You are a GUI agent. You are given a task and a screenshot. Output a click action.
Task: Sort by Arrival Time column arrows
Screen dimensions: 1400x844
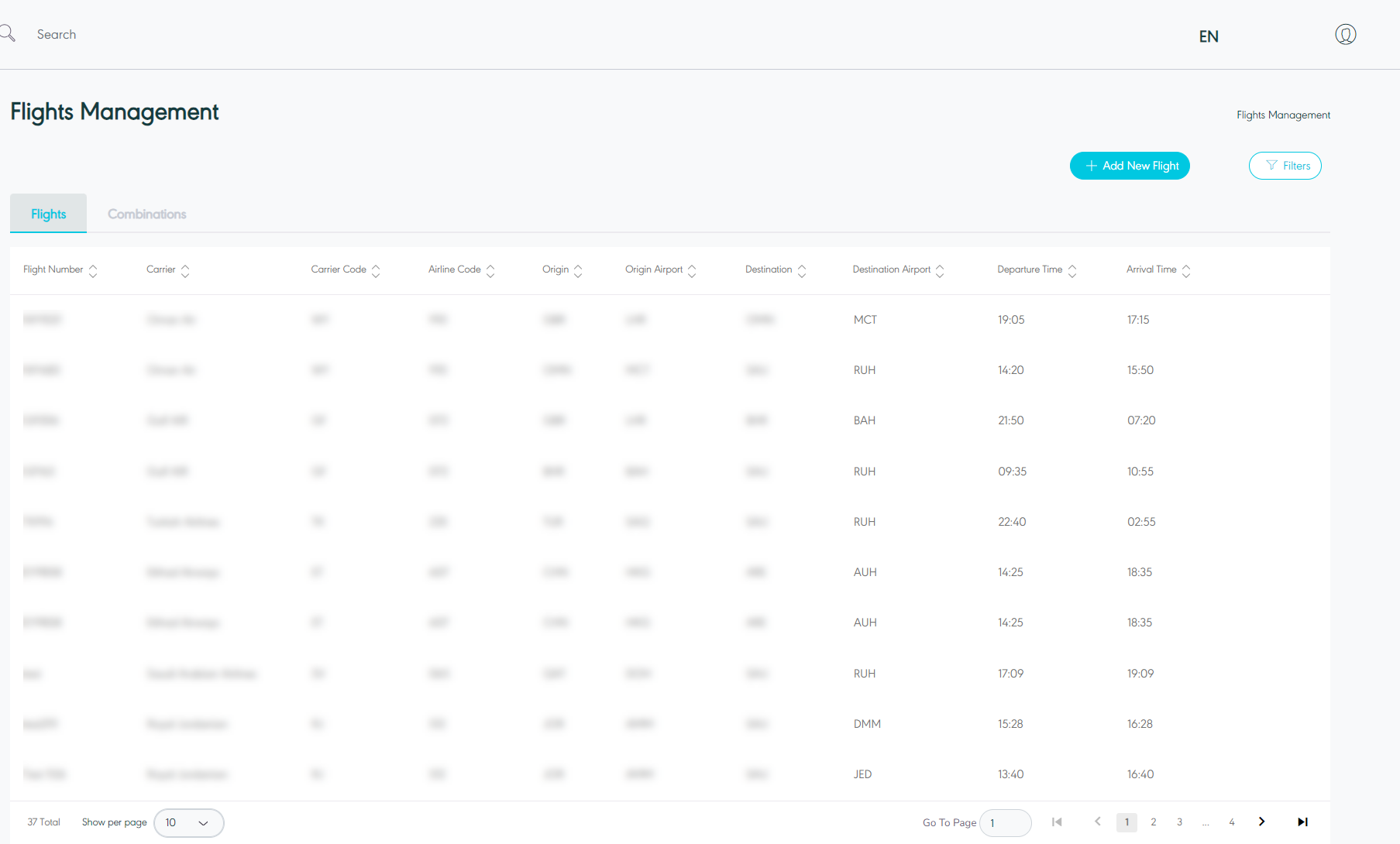tap(1186, 270)
